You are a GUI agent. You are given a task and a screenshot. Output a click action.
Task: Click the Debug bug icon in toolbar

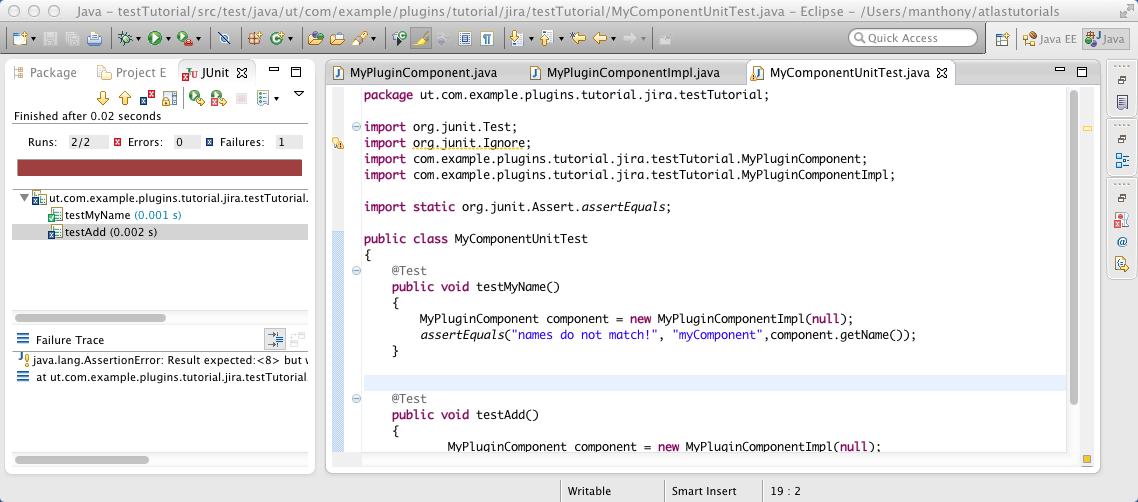pyautogui.click(x=125, y=39)
